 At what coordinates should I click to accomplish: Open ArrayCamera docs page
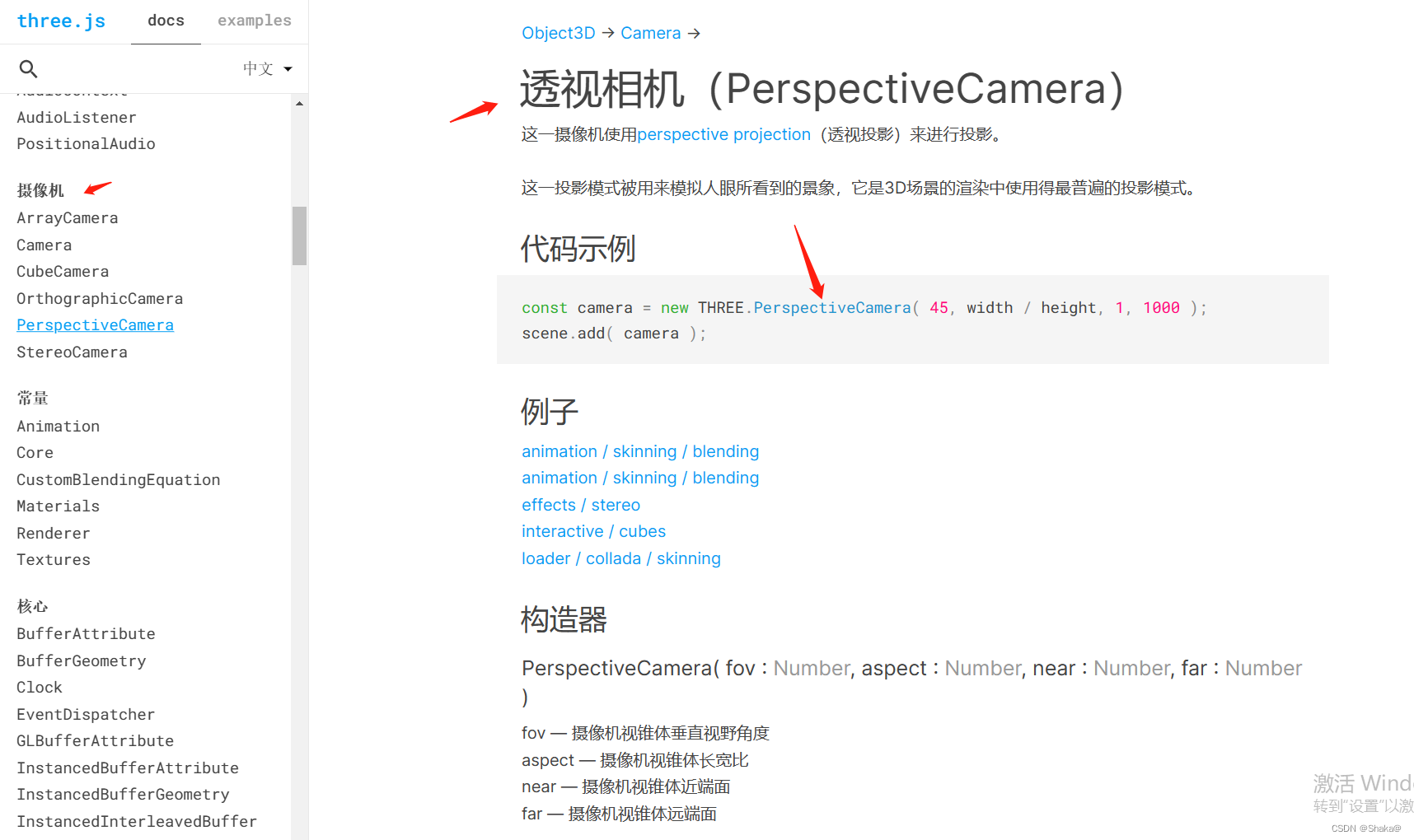[68, 218]
